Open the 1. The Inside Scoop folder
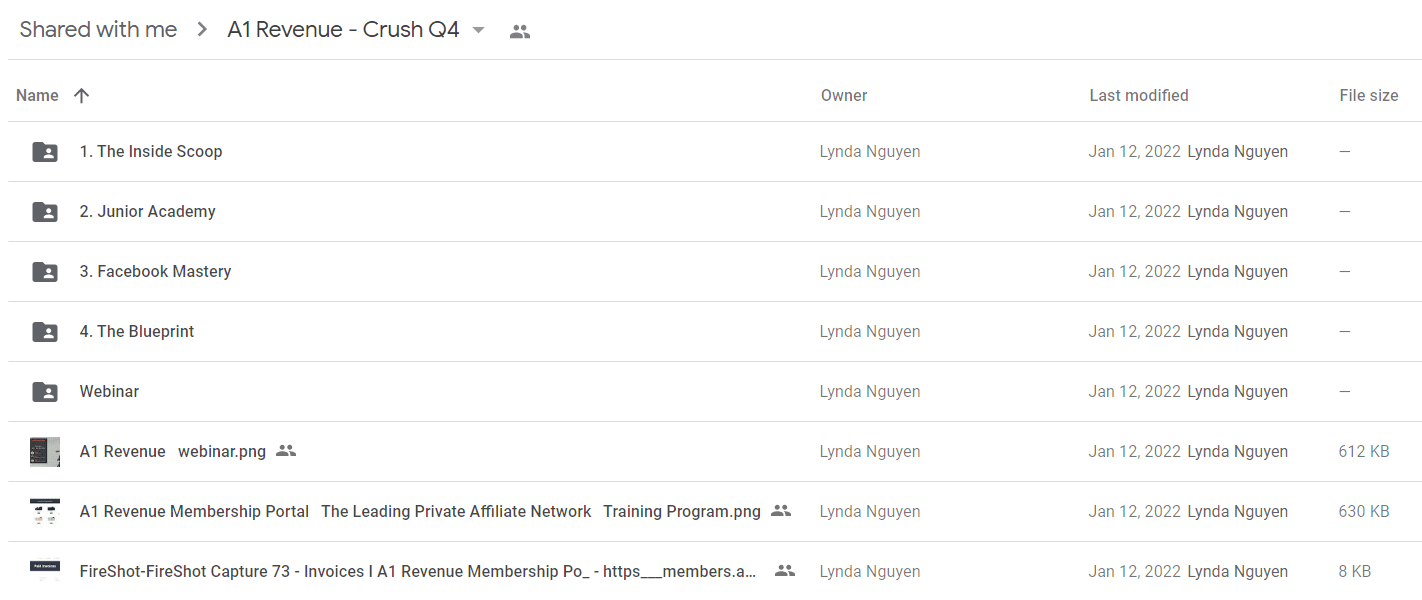Image resolution: width=1422 pixels, height=600 pixels. click(x=151, y=152)
